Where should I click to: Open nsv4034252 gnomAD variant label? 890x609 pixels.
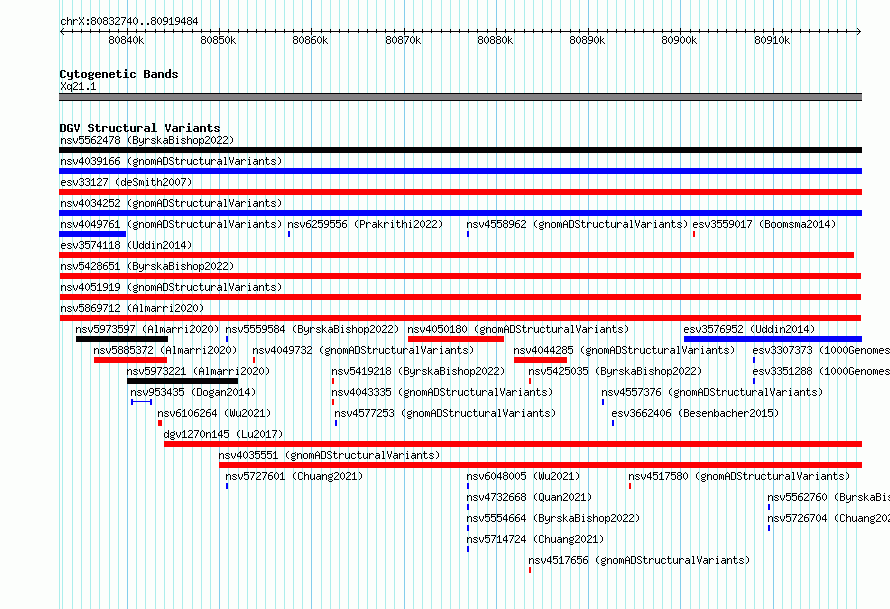click(x=171, y=203)
